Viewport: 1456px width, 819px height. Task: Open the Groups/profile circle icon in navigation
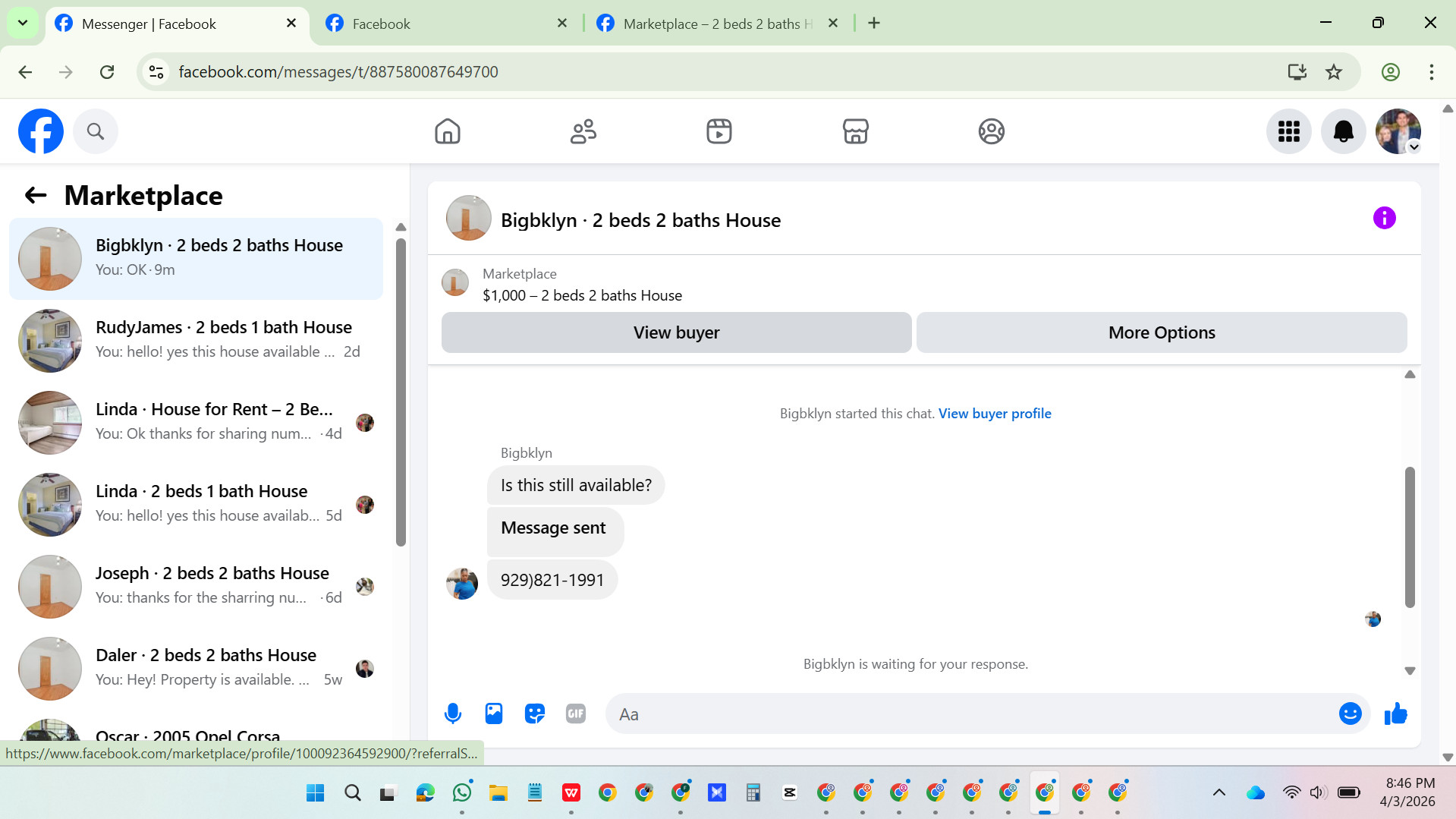click(x=991, y=131)
